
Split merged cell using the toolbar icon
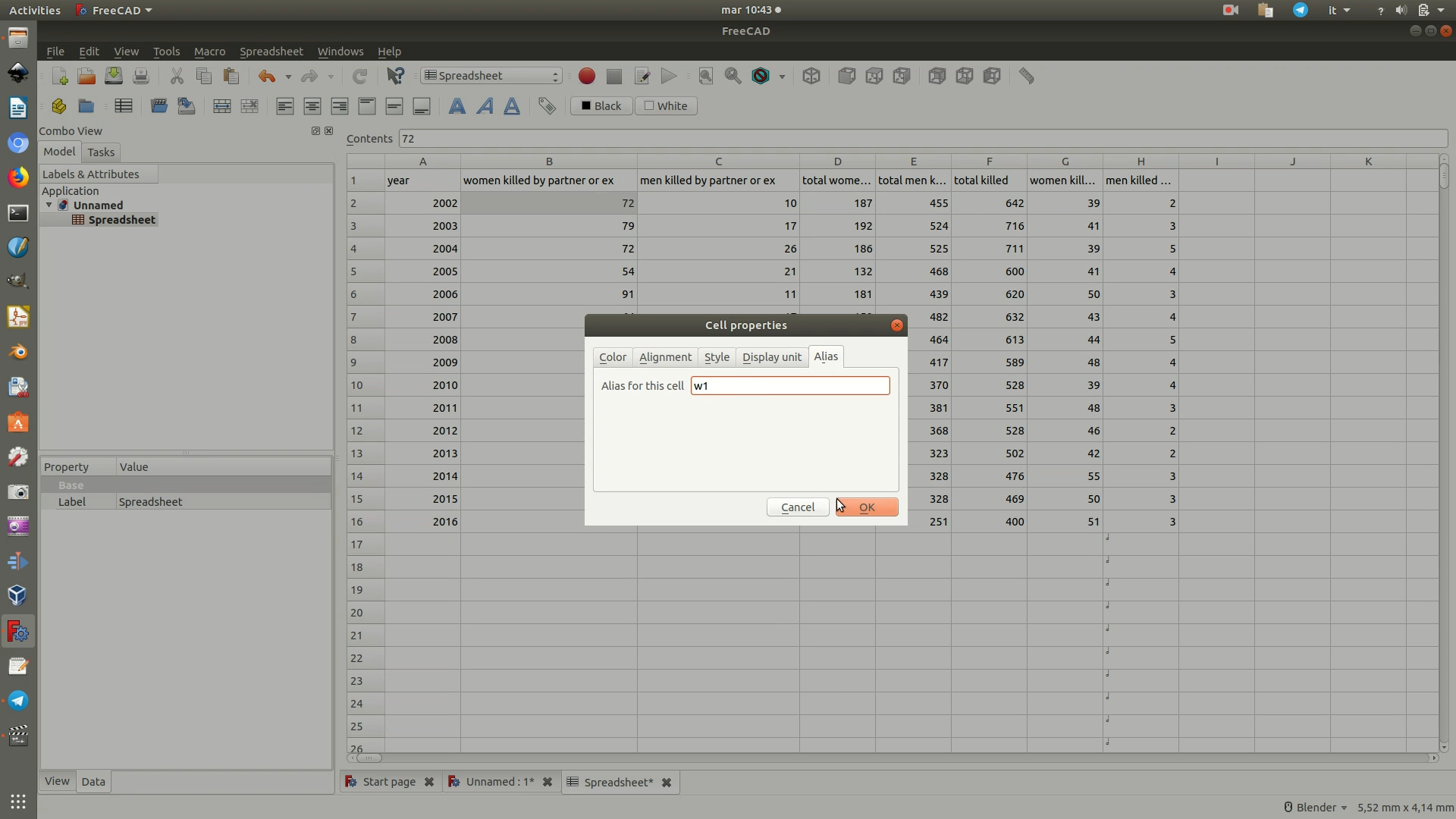click(x=249, y=106)
